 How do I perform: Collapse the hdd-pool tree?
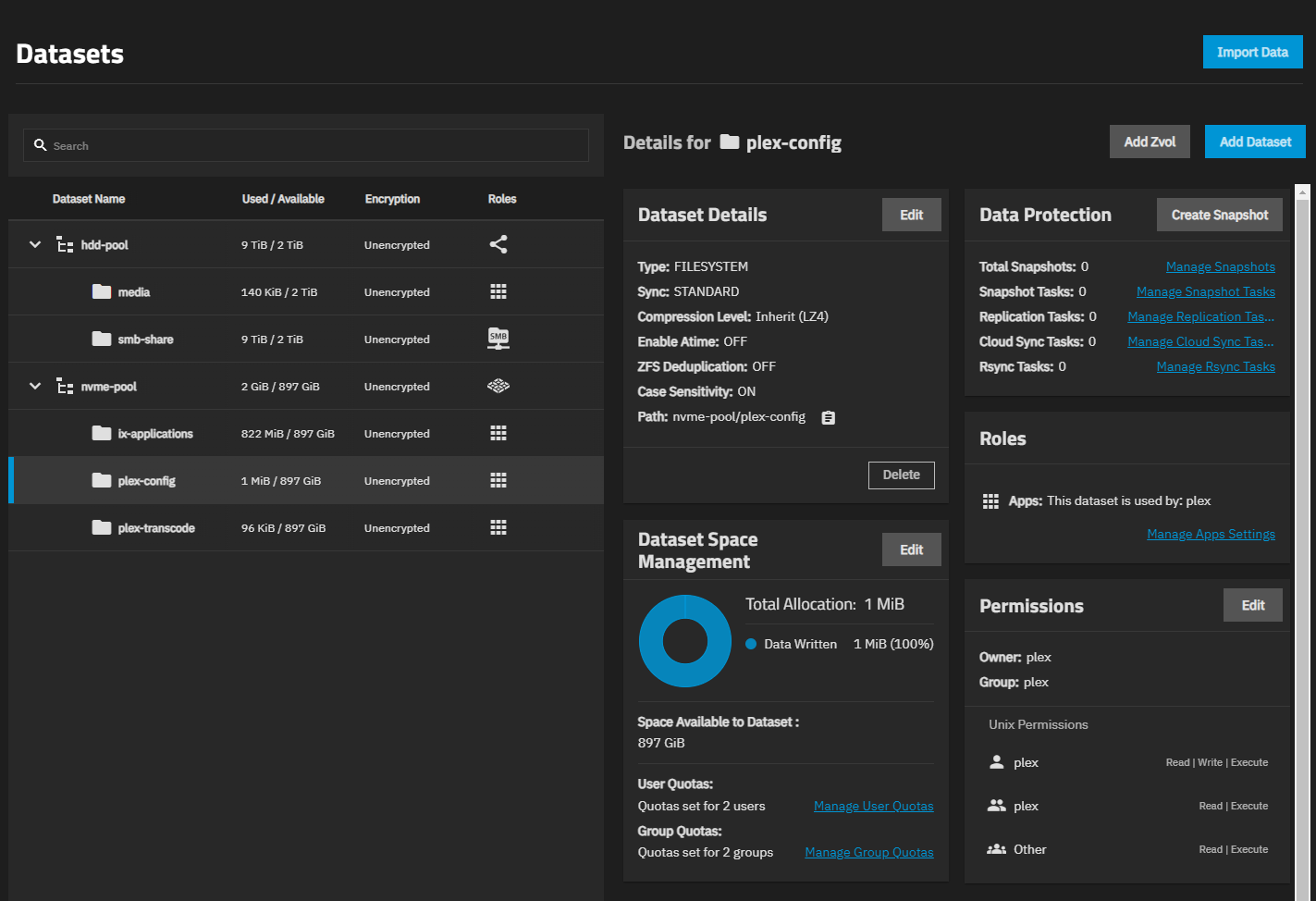[35, 244]
